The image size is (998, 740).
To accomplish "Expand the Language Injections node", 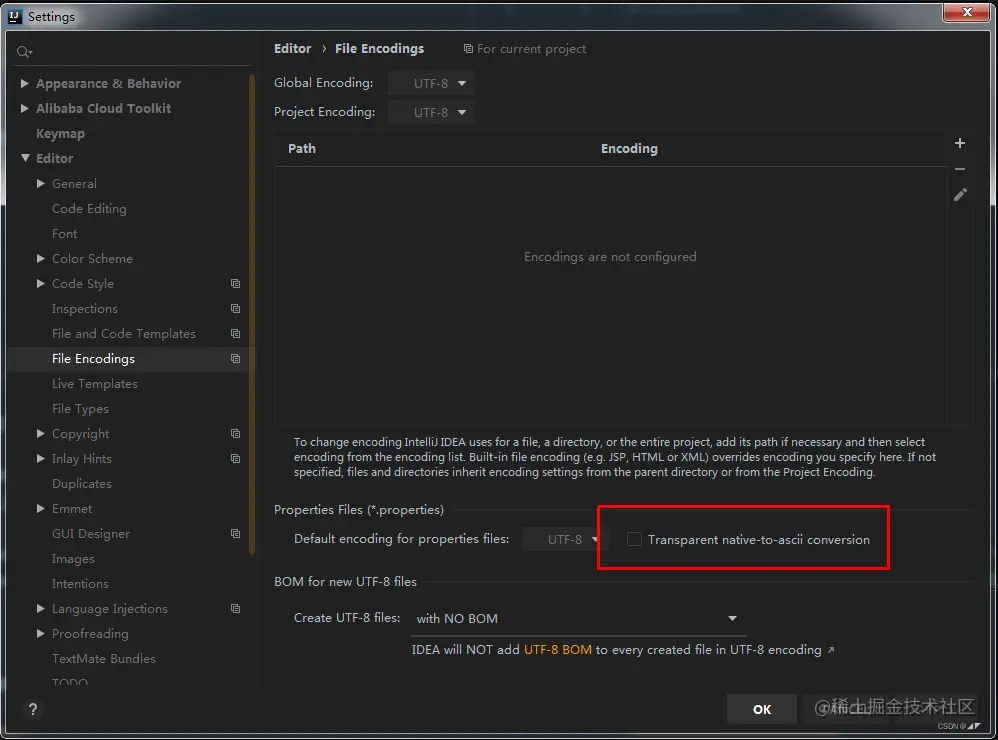I will pyautogui.click(x=41, y=608).
